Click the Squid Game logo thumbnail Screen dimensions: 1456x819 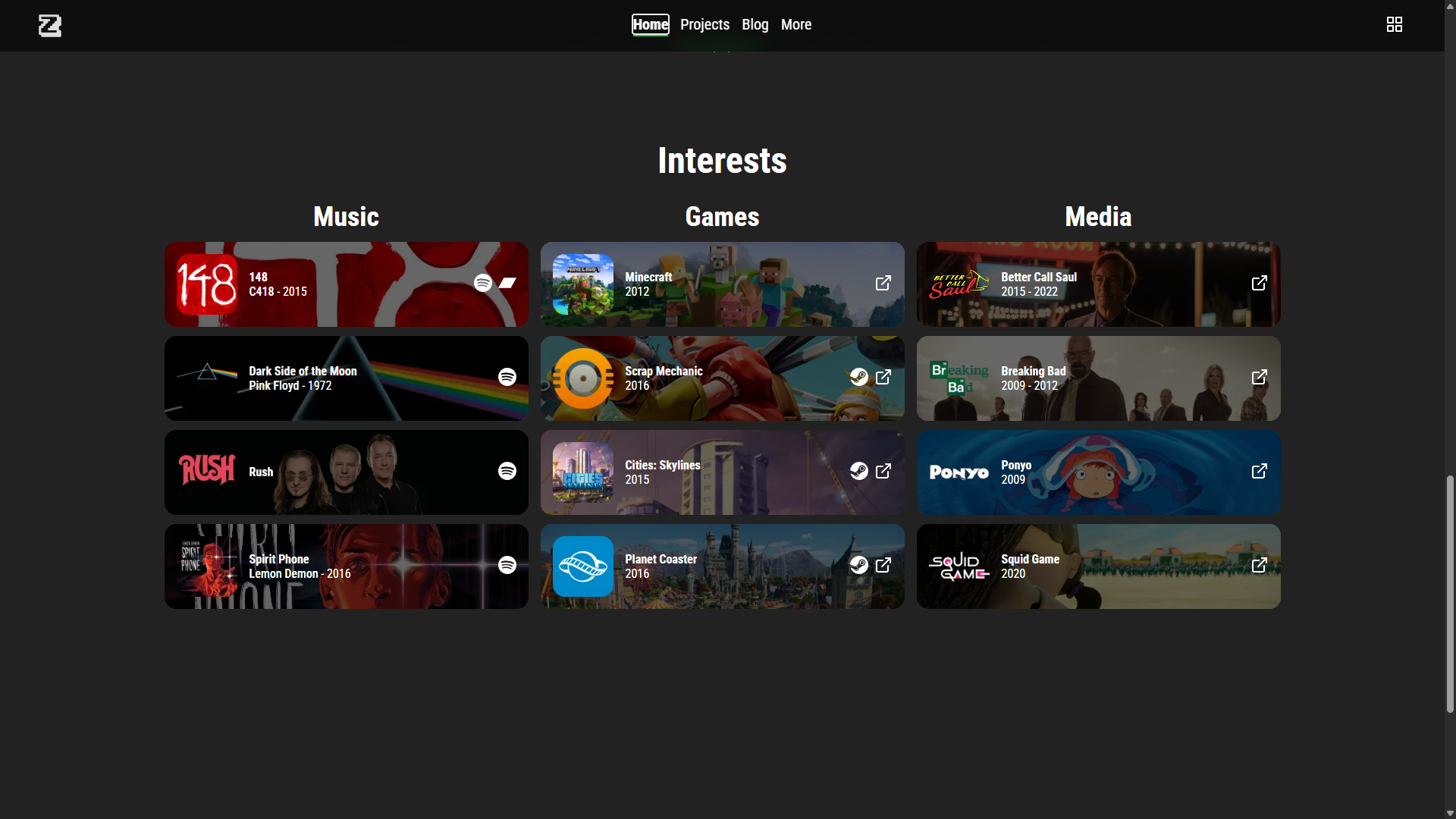[x=959, y=566]
